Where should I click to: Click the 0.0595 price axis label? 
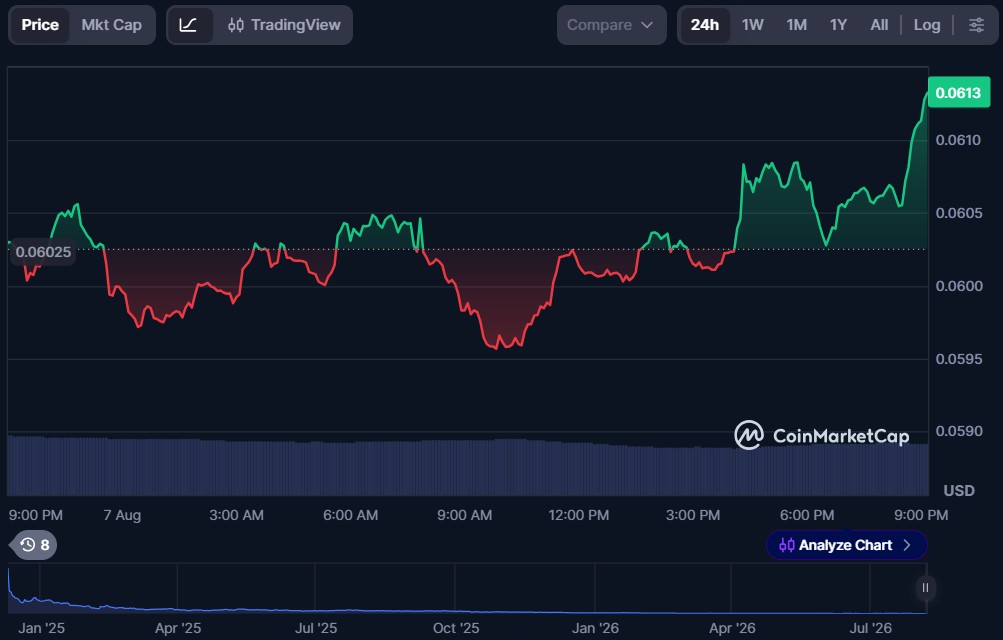958,359
